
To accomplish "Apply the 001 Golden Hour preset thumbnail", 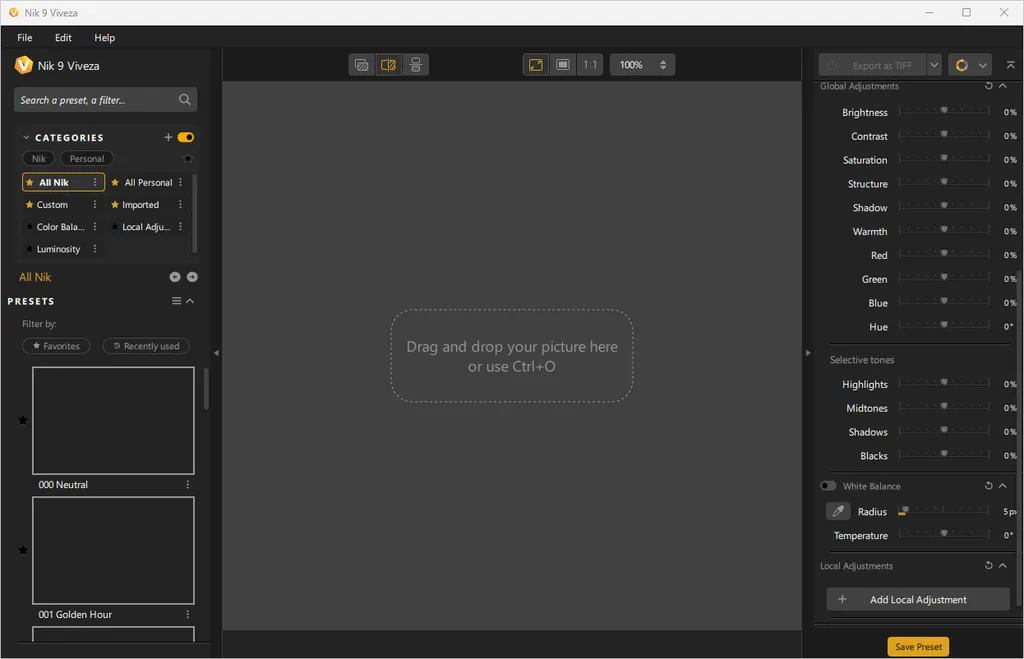I will click(113, 551).
